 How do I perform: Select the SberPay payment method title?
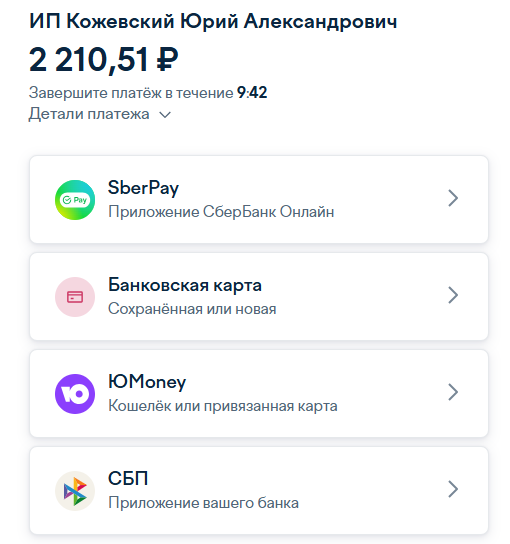click(143, 188)
